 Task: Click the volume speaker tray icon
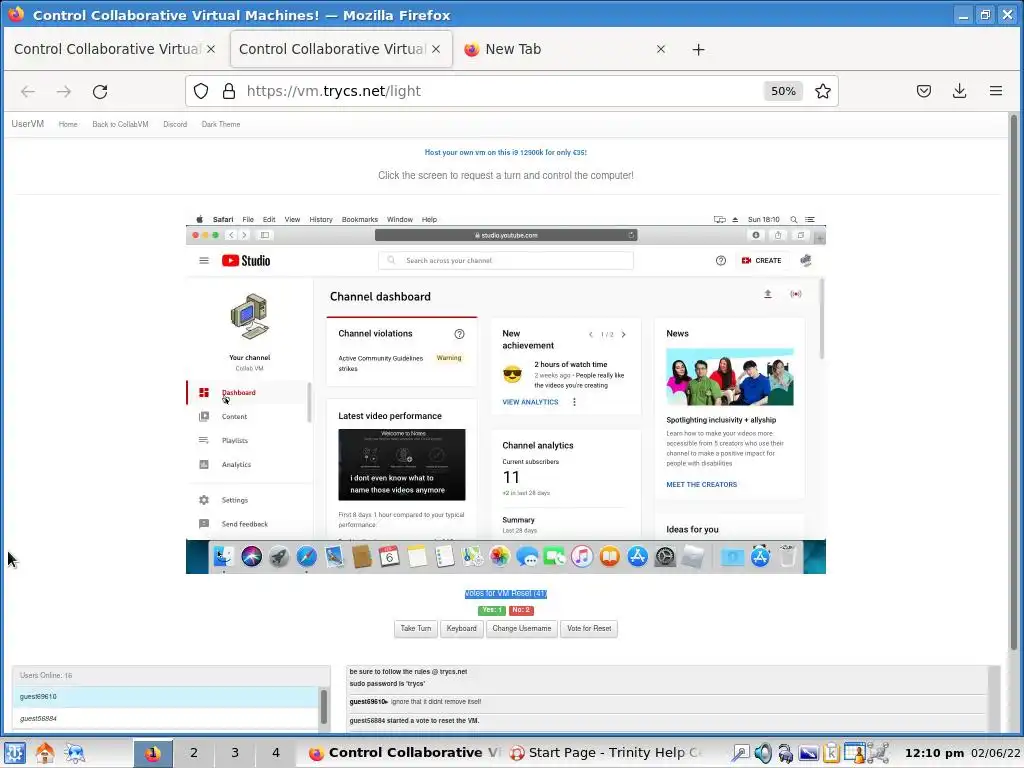(763, 754)
